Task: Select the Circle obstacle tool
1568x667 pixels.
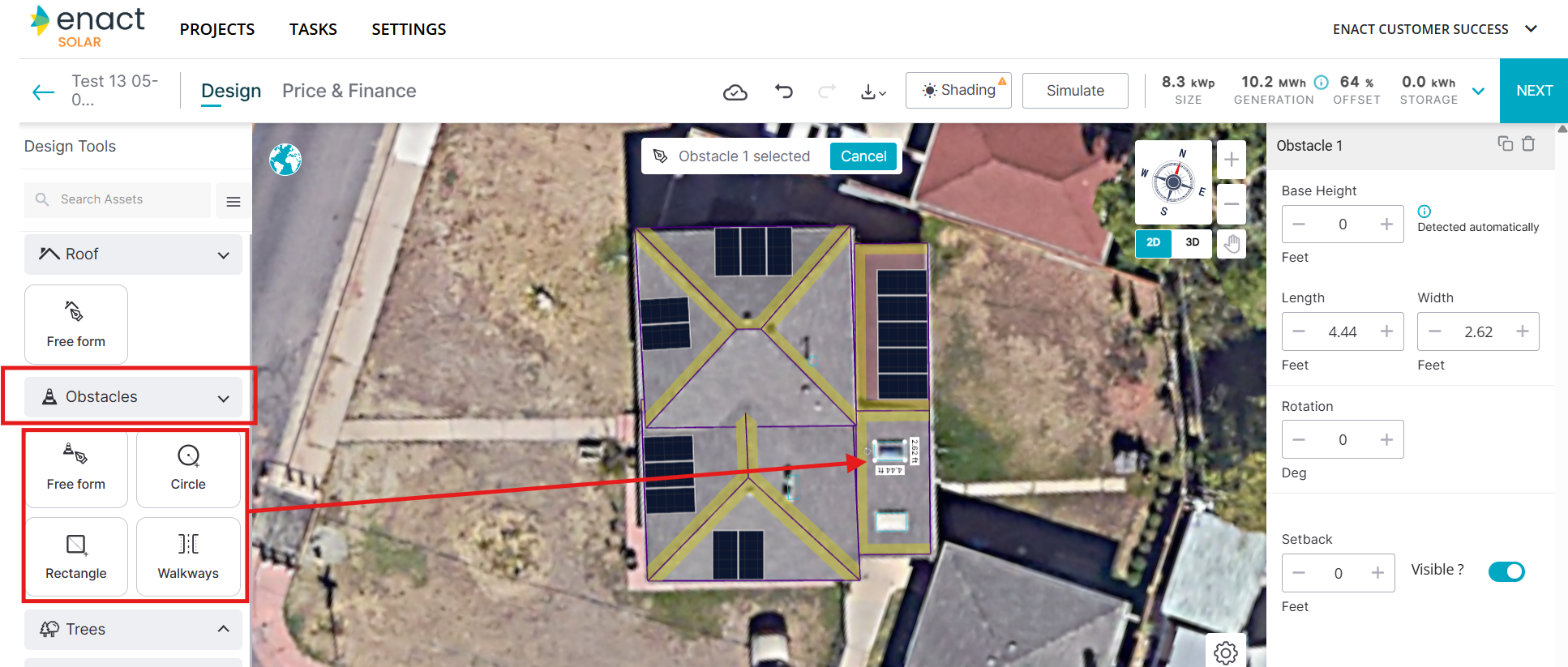Action: tap(188, 469)
